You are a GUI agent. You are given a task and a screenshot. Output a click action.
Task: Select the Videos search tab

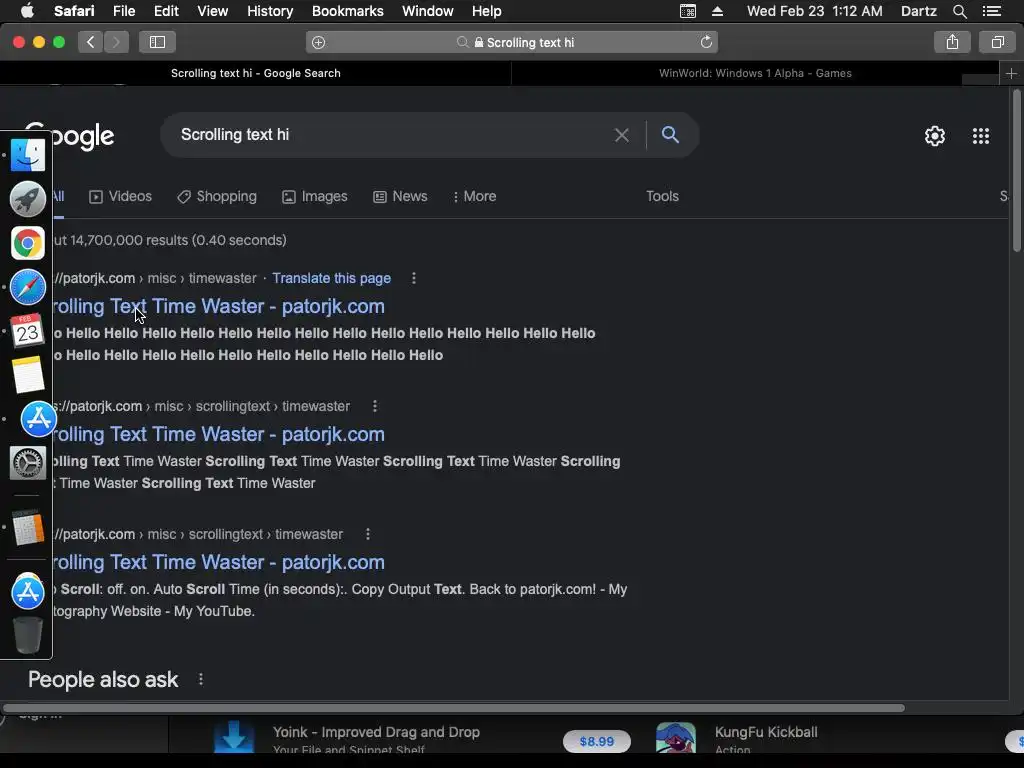point(121,197)
